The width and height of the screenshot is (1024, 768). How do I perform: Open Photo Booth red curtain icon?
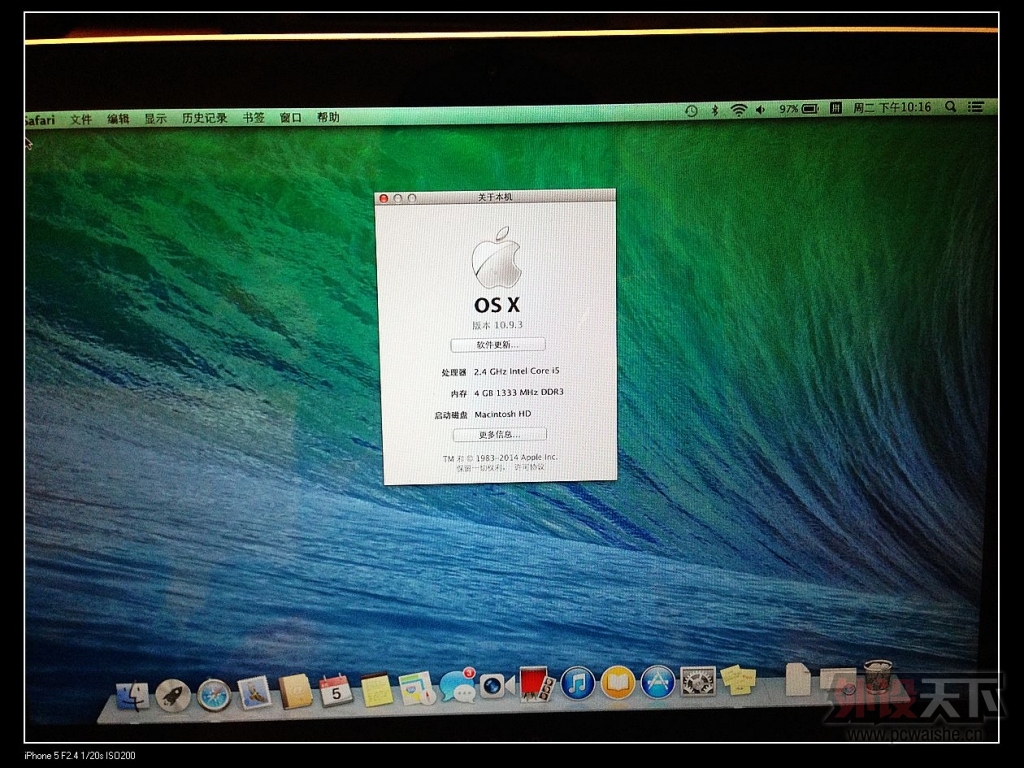coord(537,684)
